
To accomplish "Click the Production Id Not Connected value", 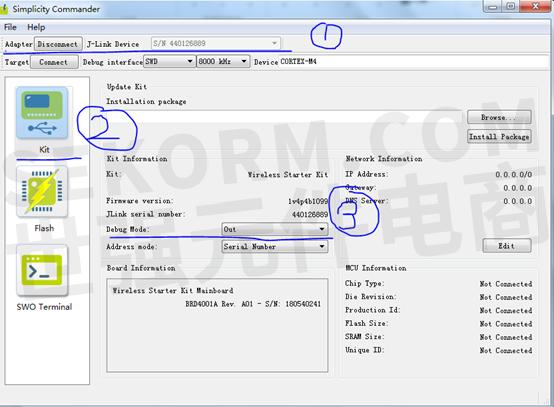I will 506,311.
